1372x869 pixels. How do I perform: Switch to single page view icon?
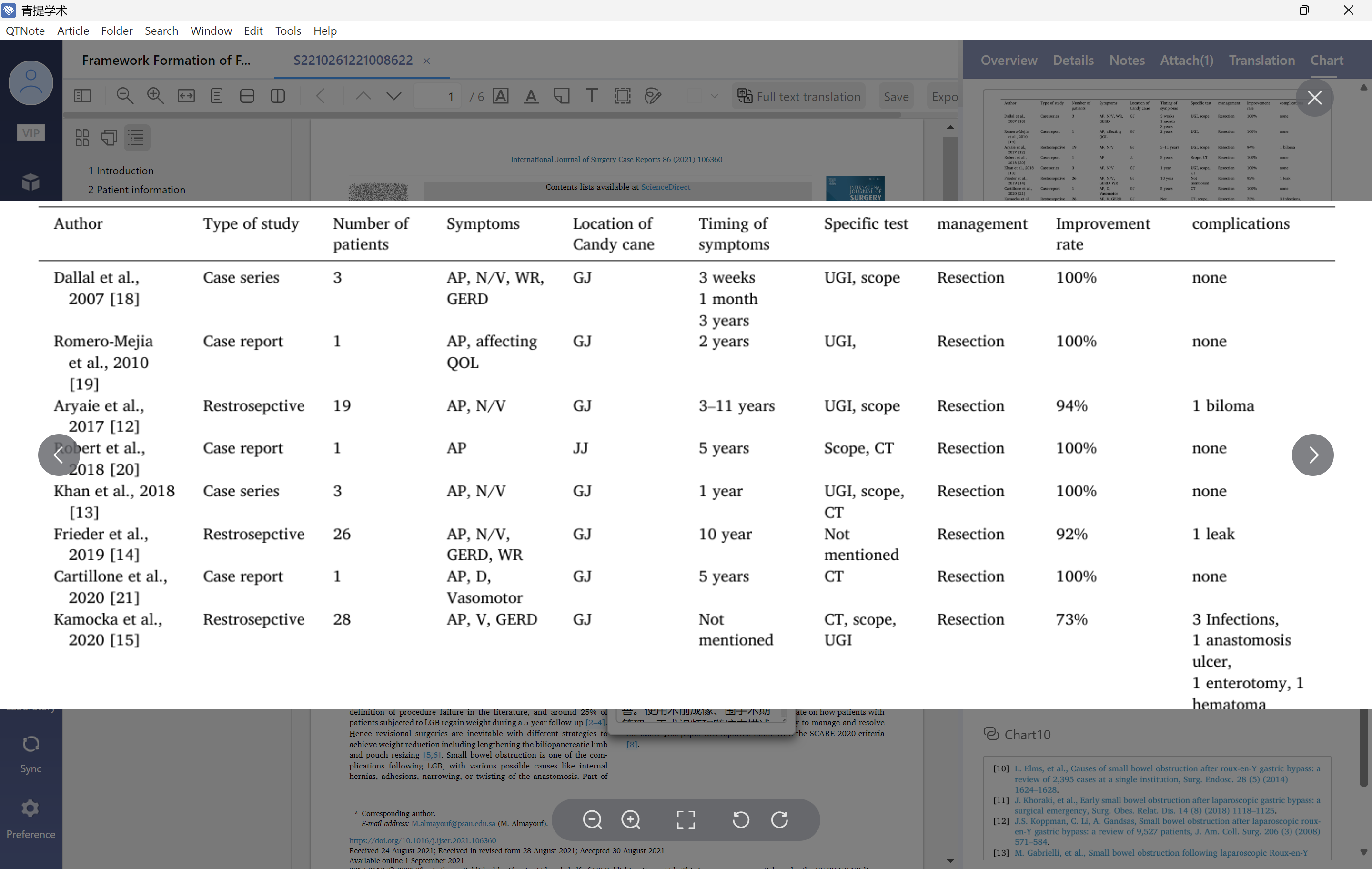click(x=216, y=96)
